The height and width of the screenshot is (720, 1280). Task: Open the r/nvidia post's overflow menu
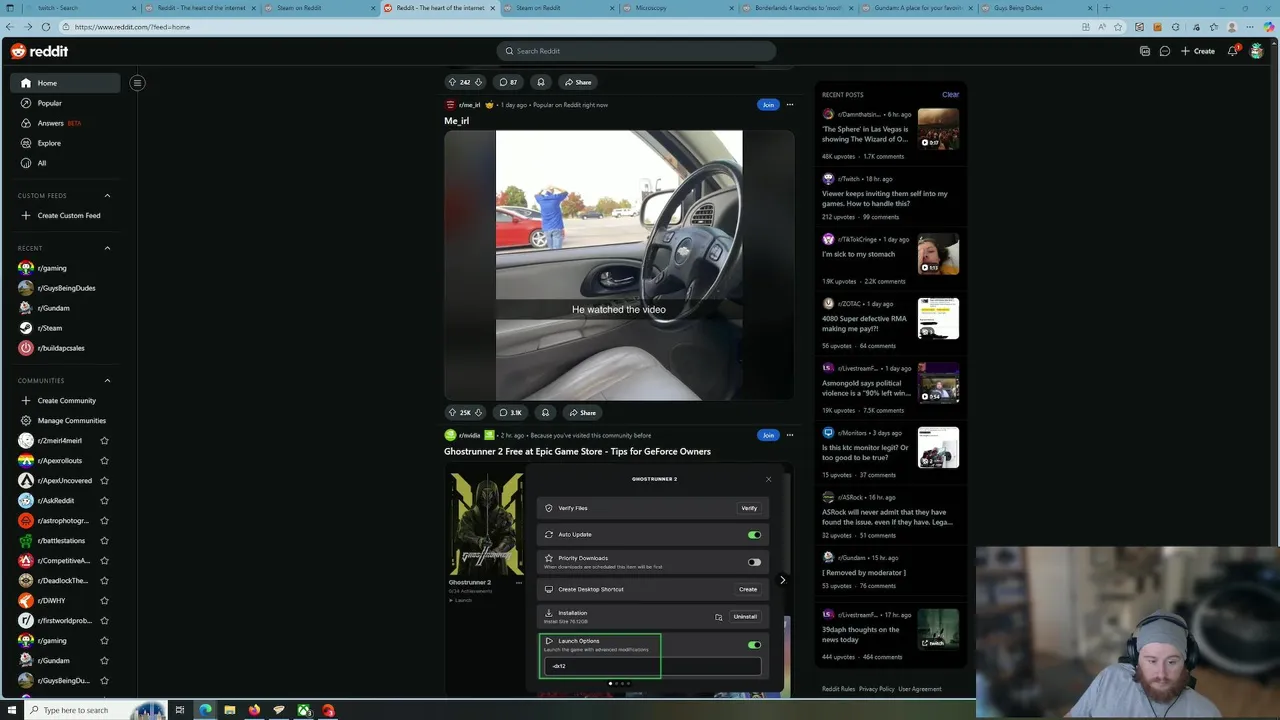click(789, 435)
